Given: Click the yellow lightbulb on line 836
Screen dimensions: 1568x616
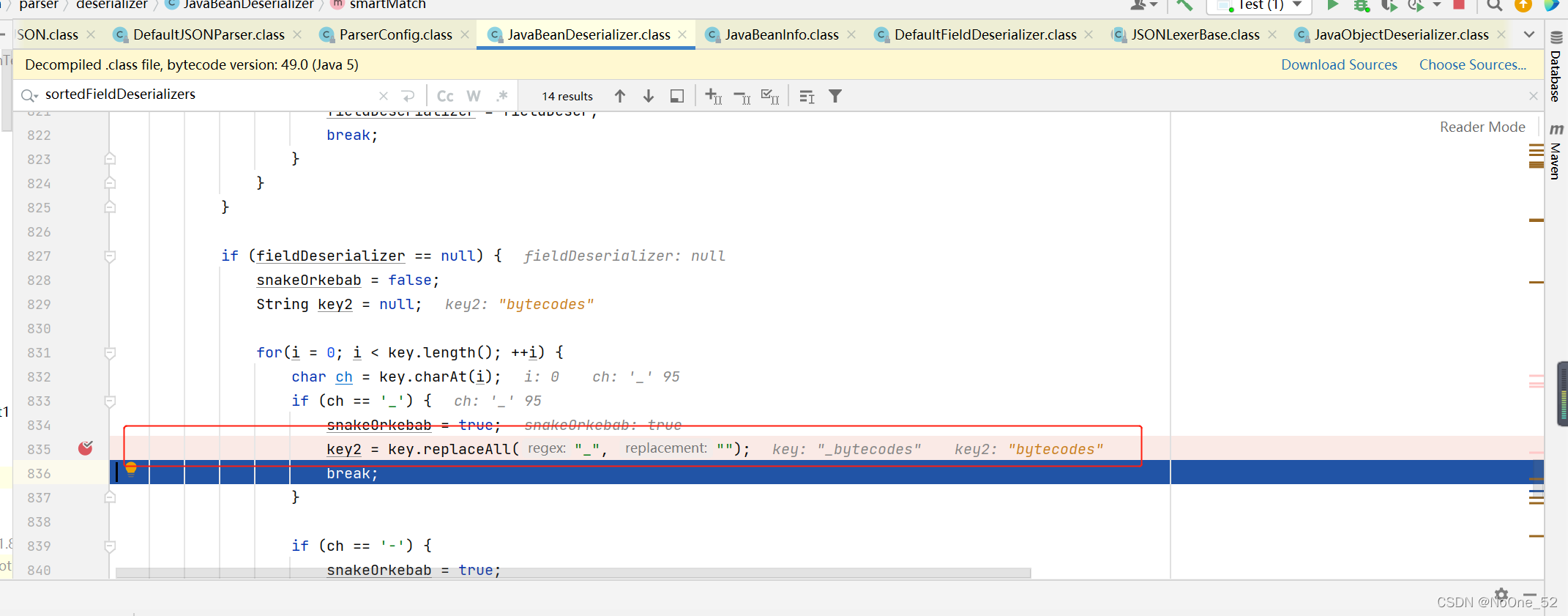Looking at the screenshot, I should click(x=131, y=469).
